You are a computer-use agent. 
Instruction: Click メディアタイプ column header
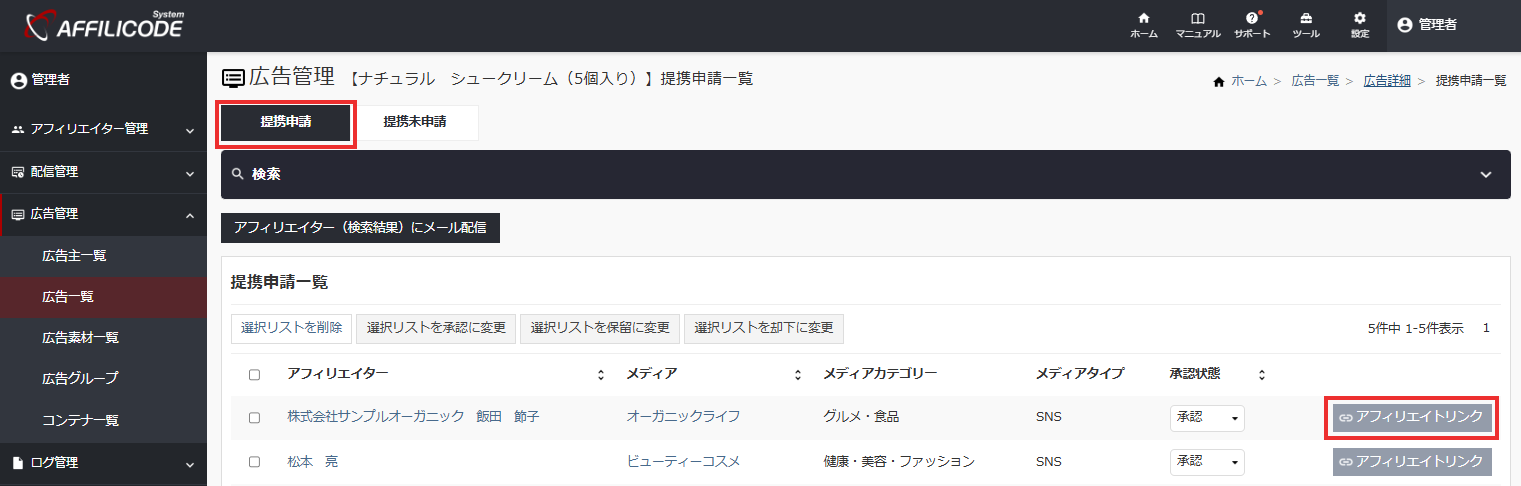click(1080, 374)
